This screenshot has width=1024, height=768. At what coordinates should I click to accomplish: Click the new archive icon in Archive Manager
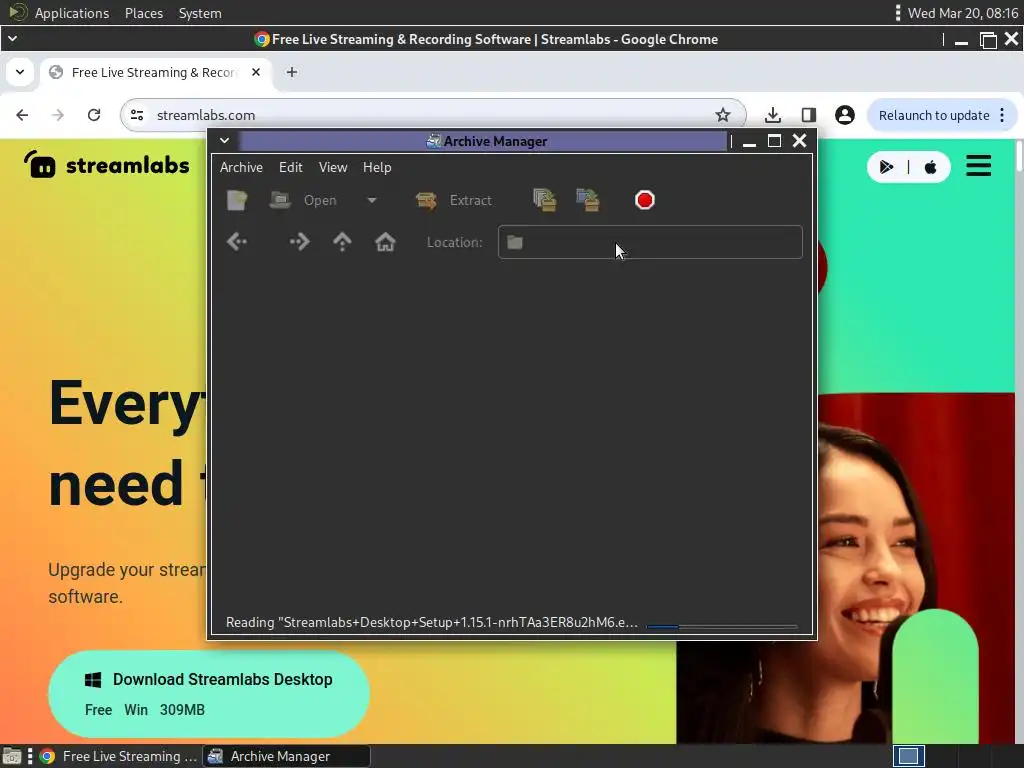coord(237,200)
